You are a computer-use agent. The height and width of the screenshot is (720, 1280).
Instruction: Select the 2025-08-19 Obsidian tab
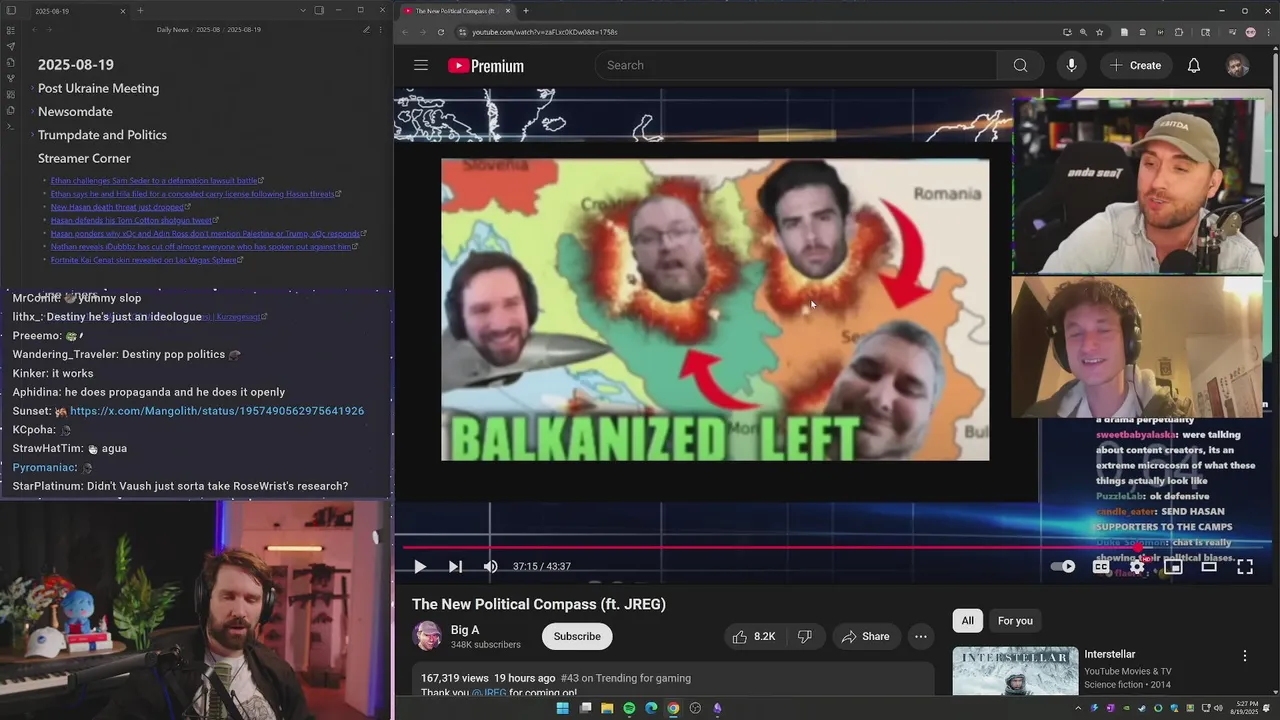pyautogui.click(x=80, y=11)
